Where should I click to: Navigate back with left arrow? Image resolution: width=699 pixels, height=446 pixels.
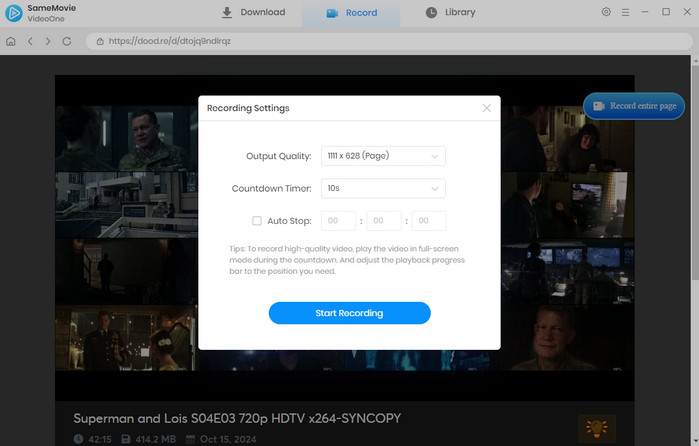point(30,41)
